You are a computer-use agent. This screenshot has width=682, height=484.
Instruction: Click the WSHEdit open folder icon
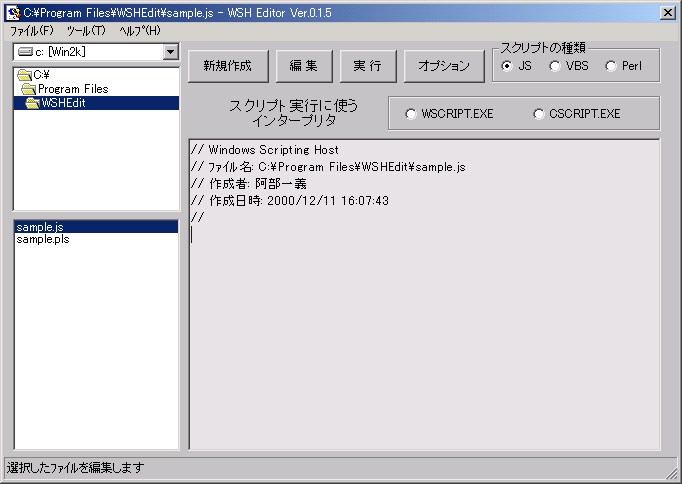(x=33, y=103)
